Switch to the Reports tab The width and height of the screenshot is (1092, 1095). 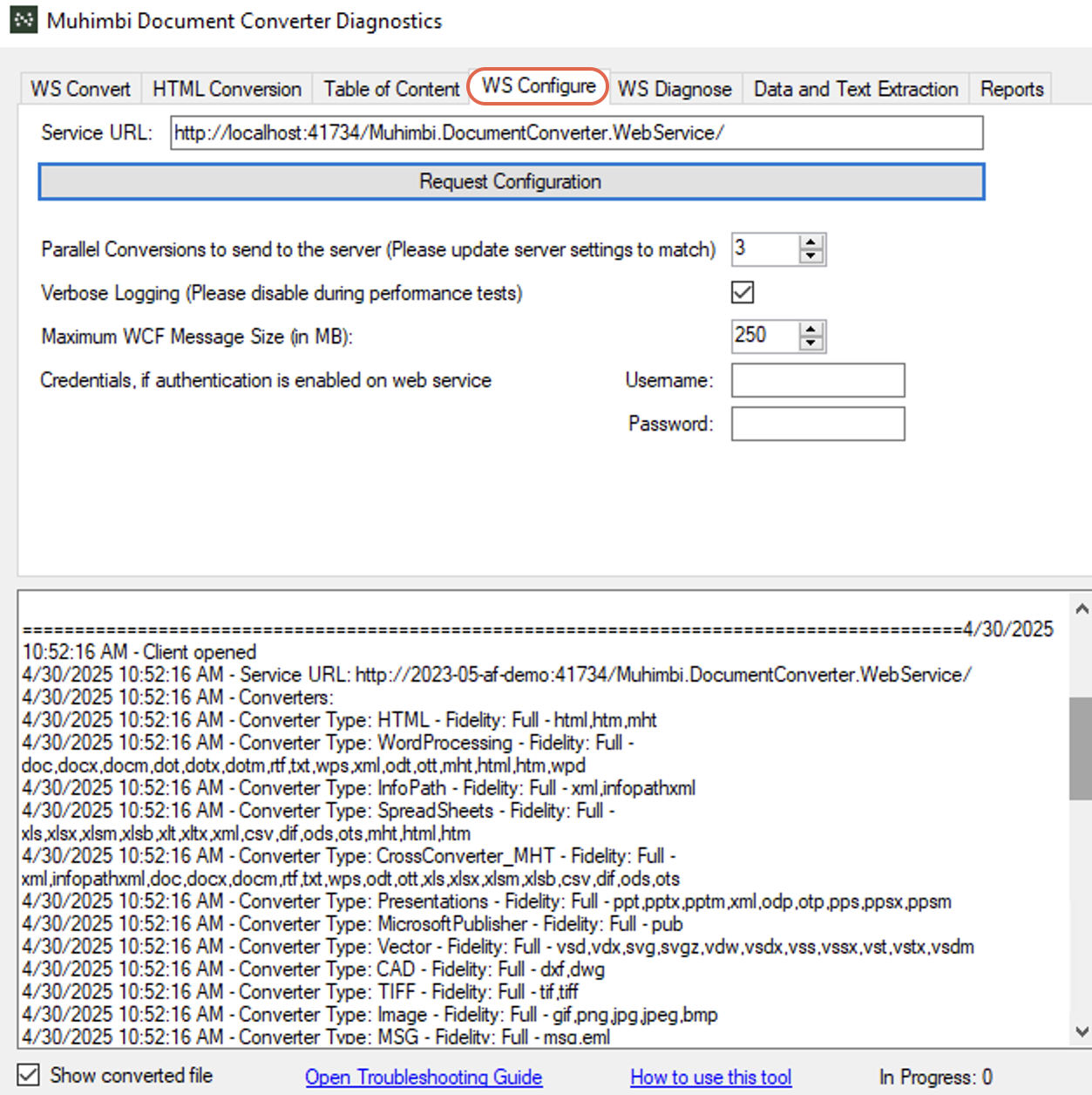point(1010,88)
